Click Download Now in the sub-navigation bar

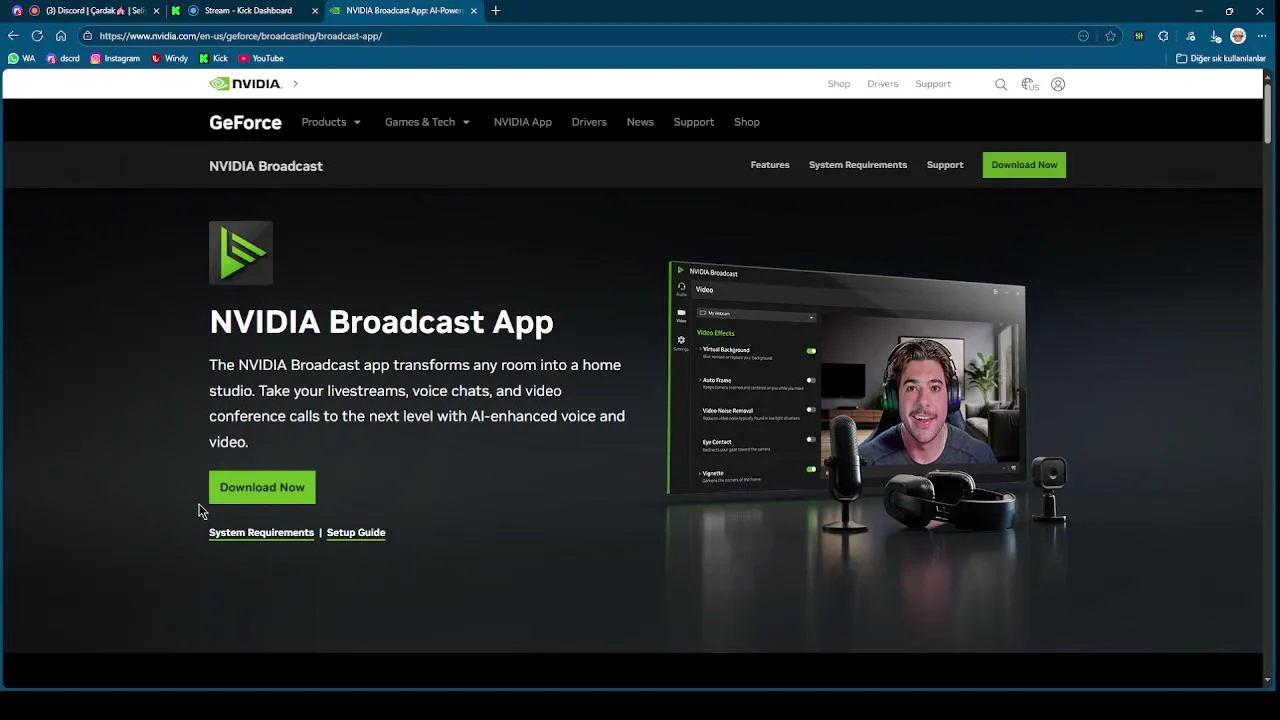click(1024, 165)
